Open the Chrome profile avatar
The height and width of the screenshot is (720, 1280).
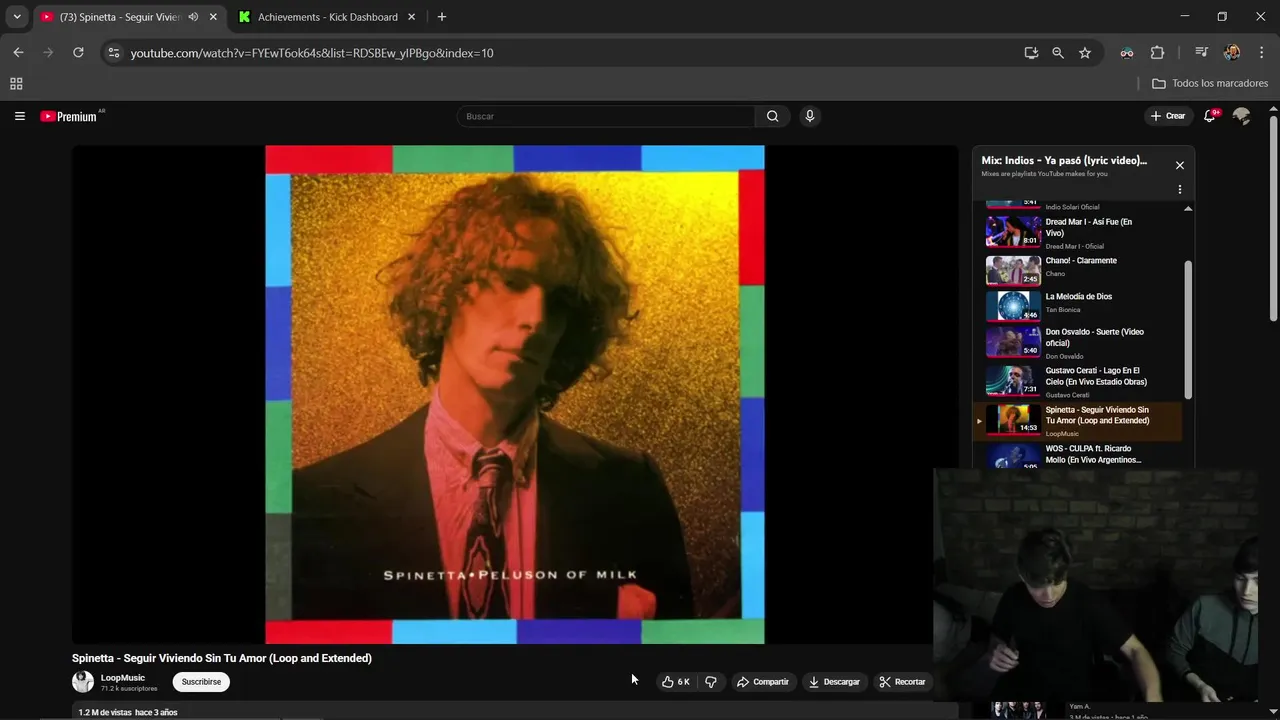[x=1232, y=53]
